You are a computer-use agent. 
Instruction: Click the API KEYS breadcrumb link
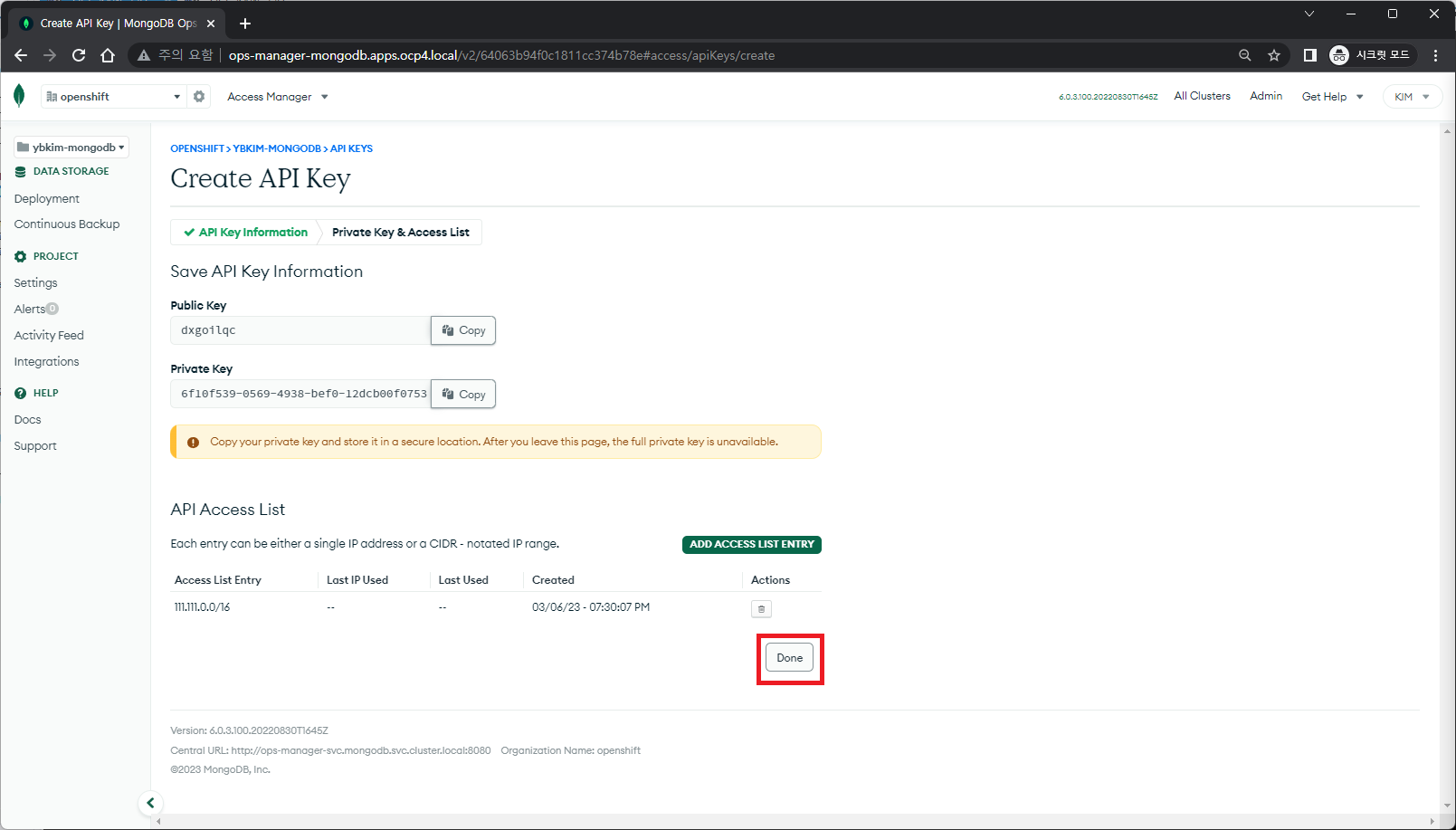pos(351,148)
